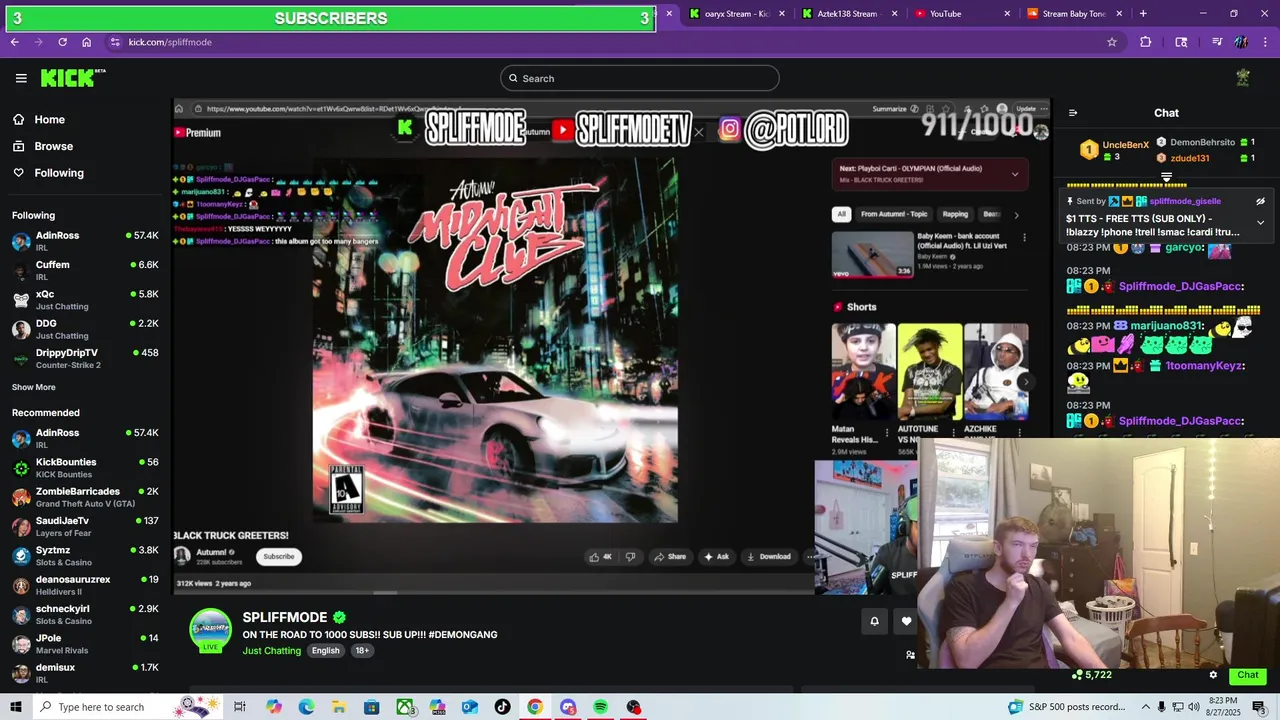Collapse the chat panel arrow icon
The image size is (1280, 720).
pos(1073,113)
